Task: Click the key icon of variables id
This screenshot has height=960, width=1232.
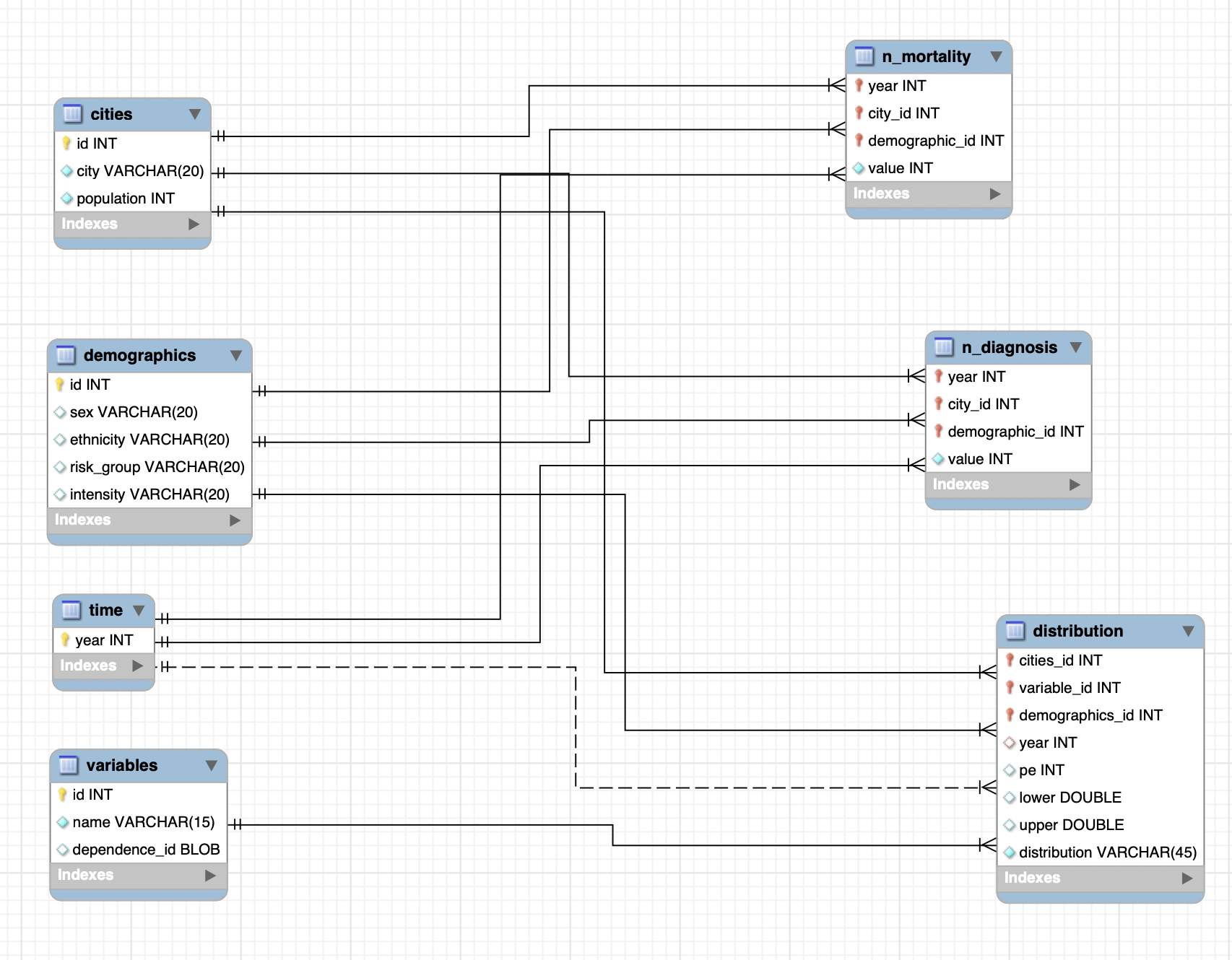Action: pyautogui.click(x=63, y=794)
